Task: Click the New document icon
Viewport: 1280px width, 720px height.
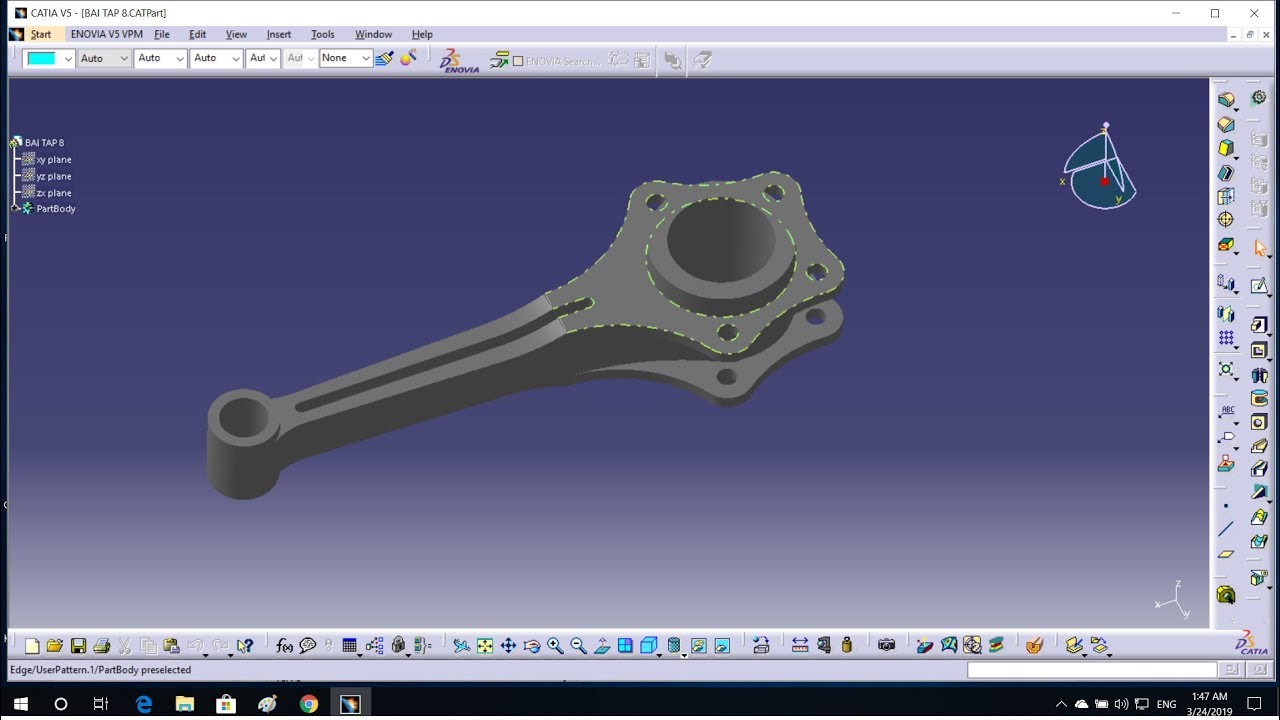Action: click(32, 646)
